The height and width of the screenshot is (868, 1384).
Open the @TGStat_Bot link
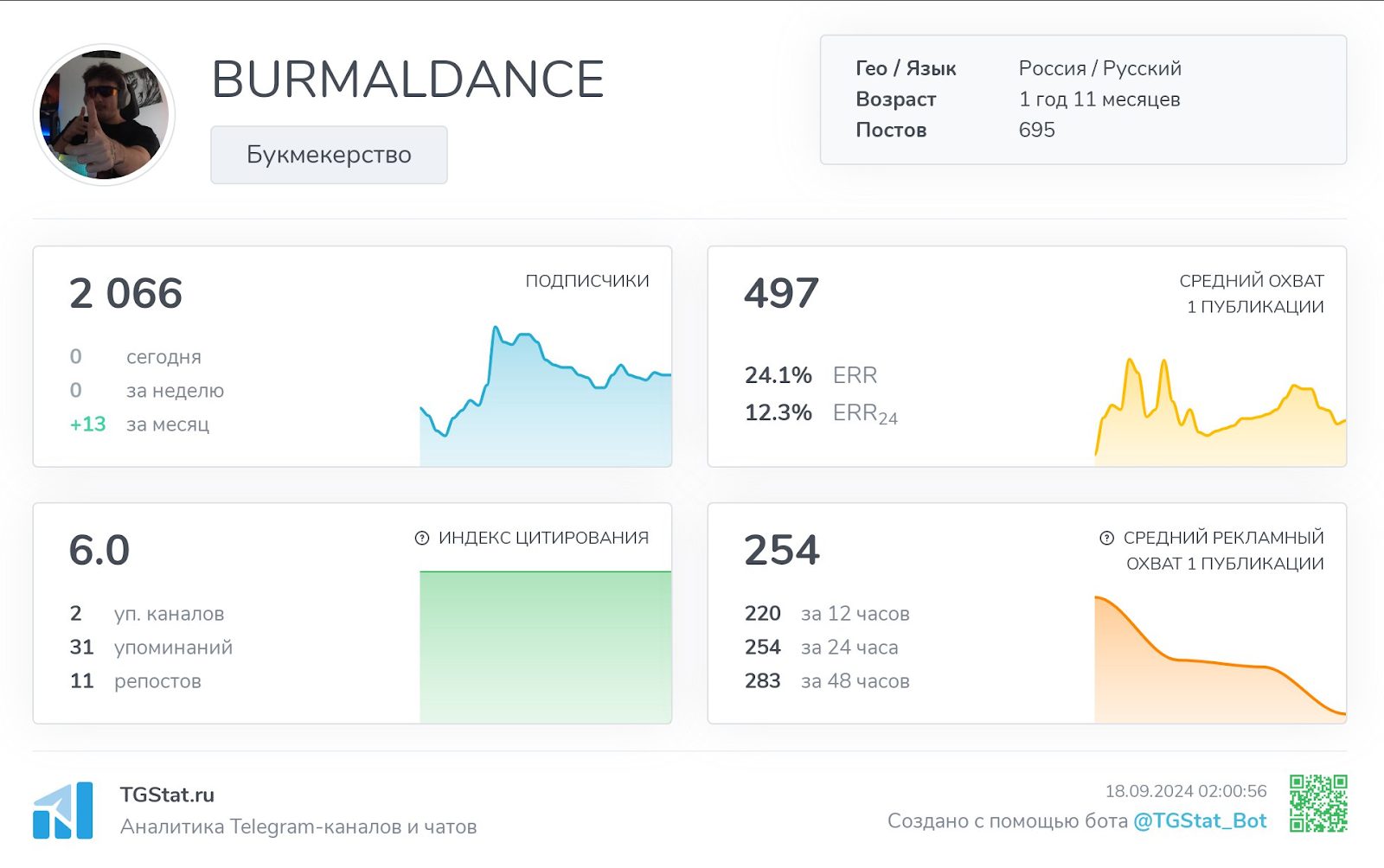(x=1200, y=820)
